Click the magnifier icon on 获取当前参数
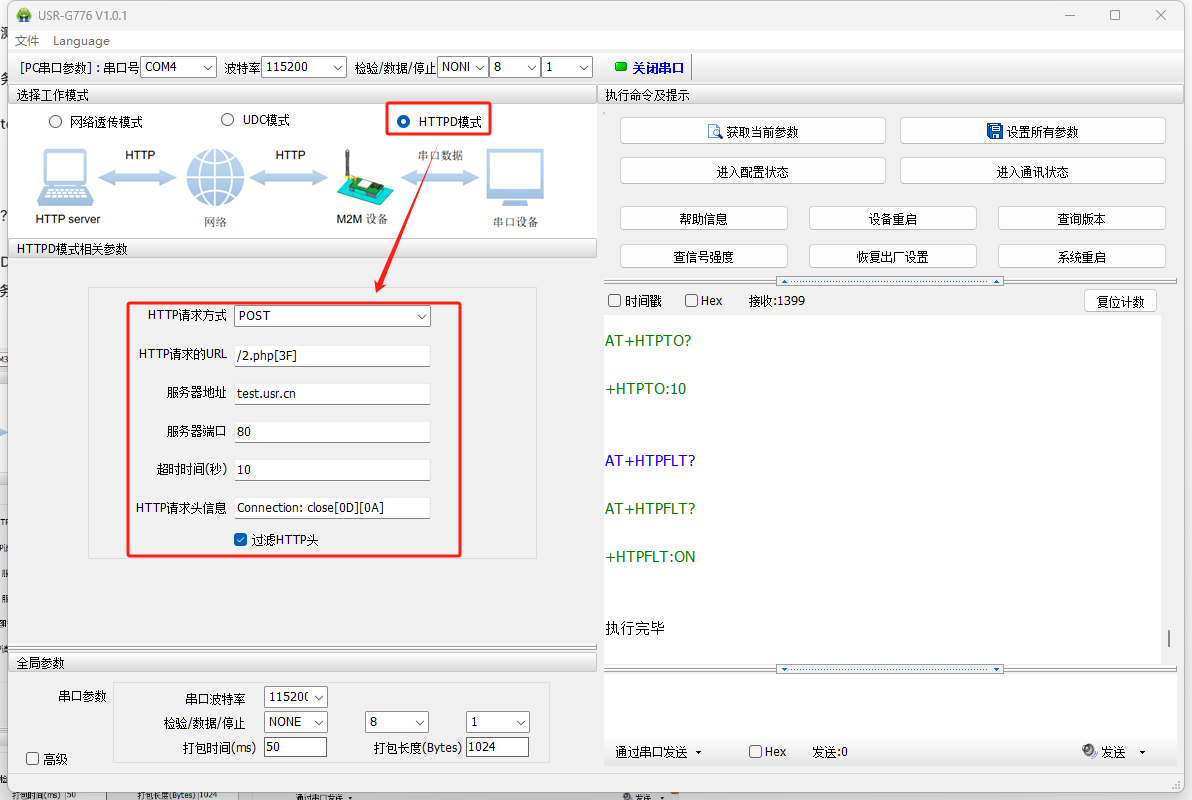This screenshot has width=1192, height=800. pyautogui.click(x=715, y=132)
